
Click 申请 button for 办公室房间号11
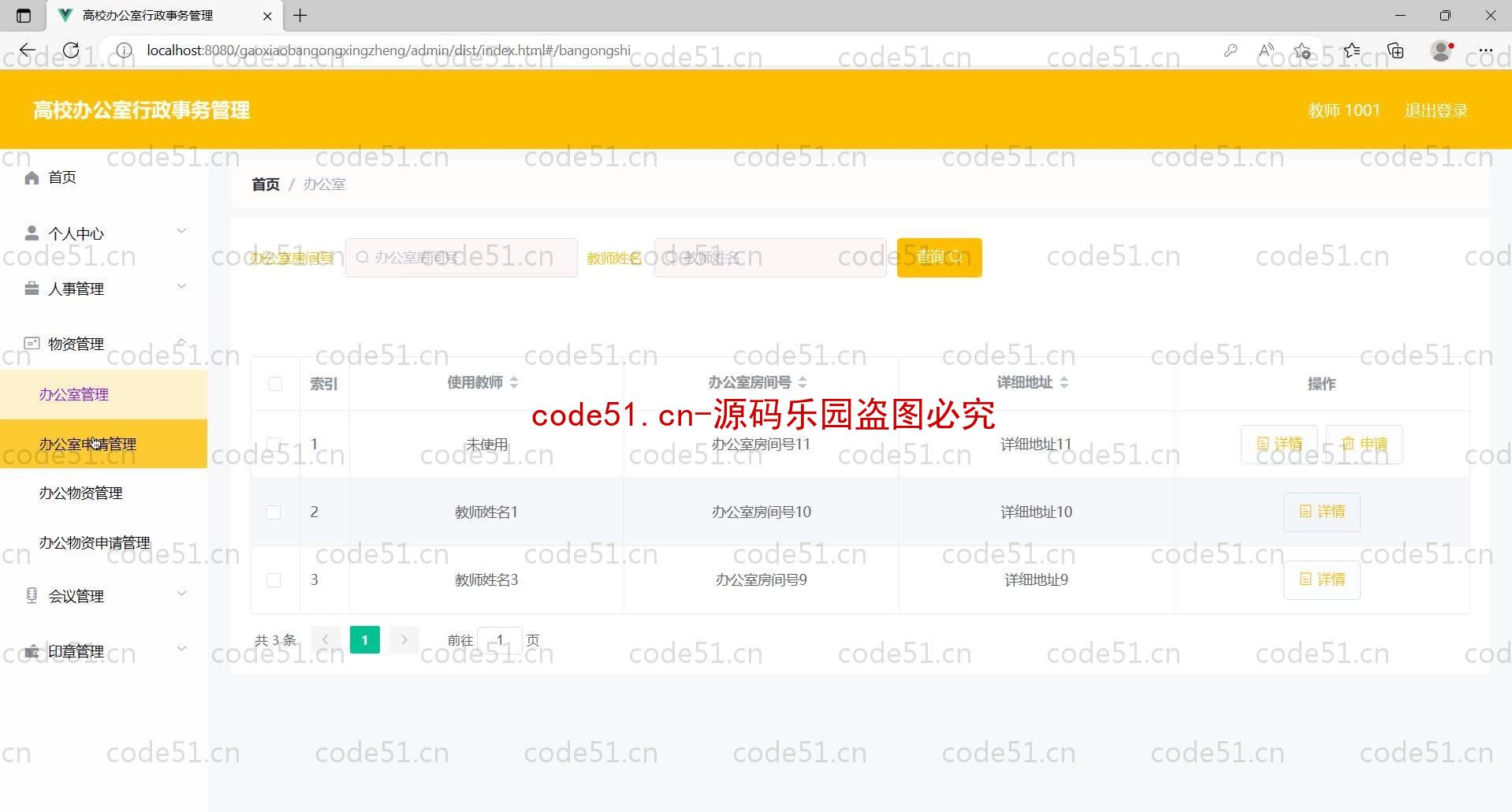[x=1364, y=444]
